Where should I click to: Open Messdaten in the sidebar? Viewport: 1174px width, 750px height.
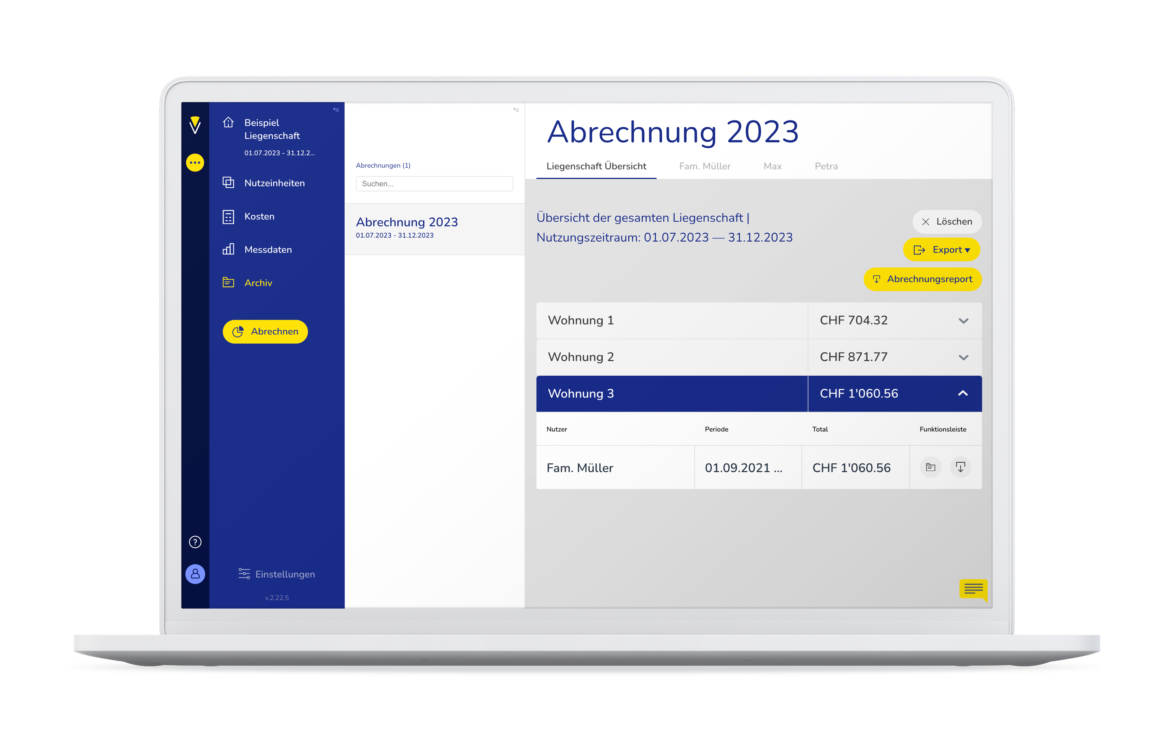coord(268,250)
